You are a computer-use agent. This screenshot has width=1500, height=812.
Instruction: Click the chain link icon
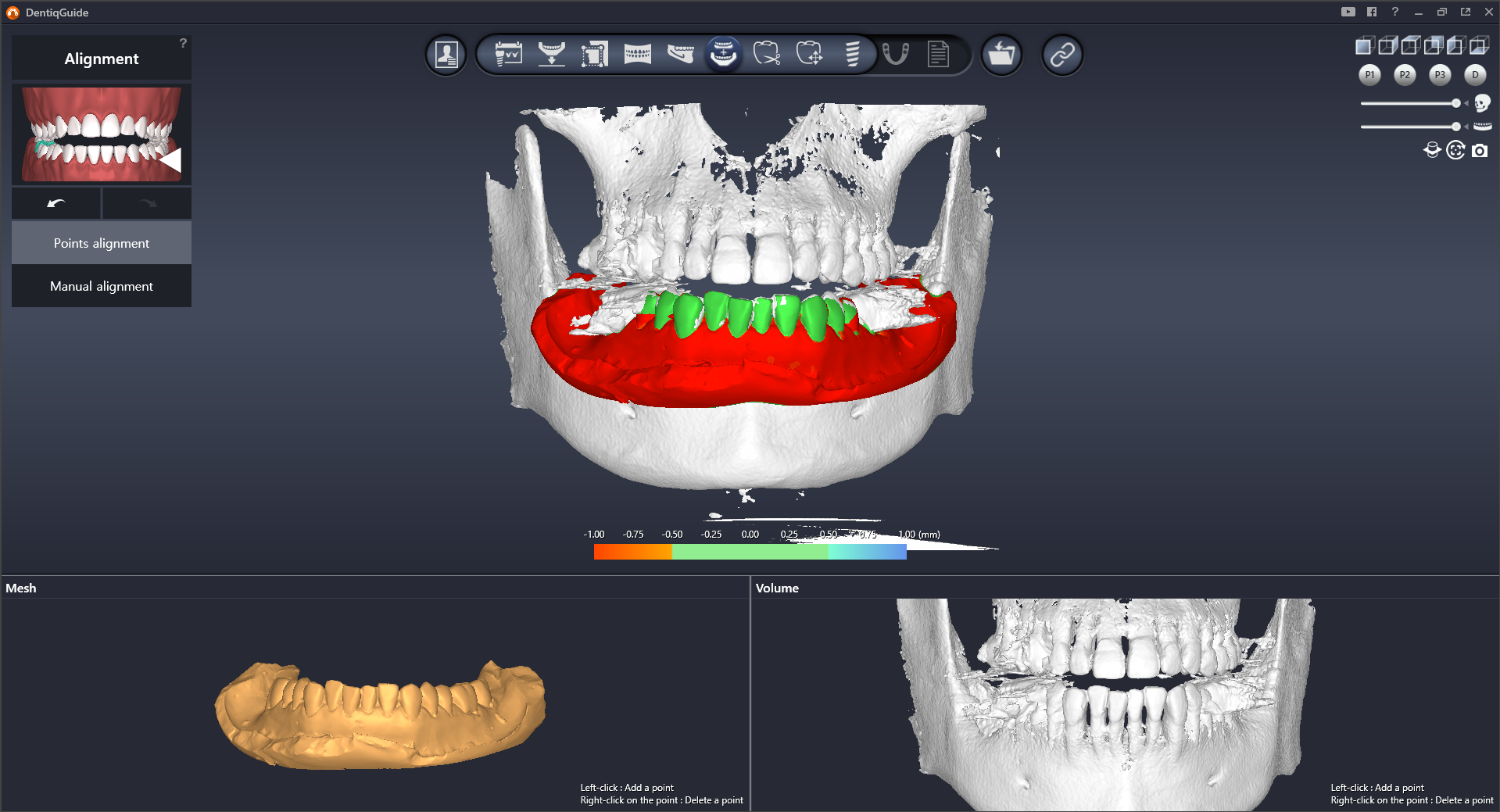[1062, 55]
